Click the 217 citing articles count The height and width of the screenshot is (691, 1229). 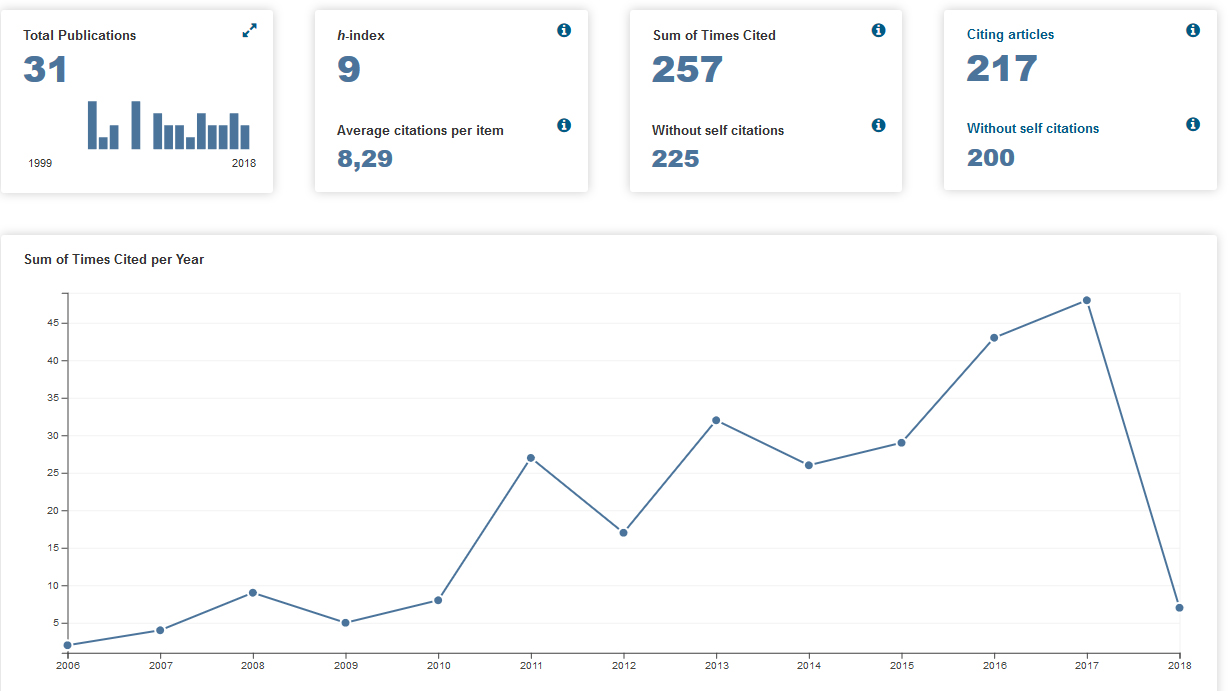pos(1002,69)
